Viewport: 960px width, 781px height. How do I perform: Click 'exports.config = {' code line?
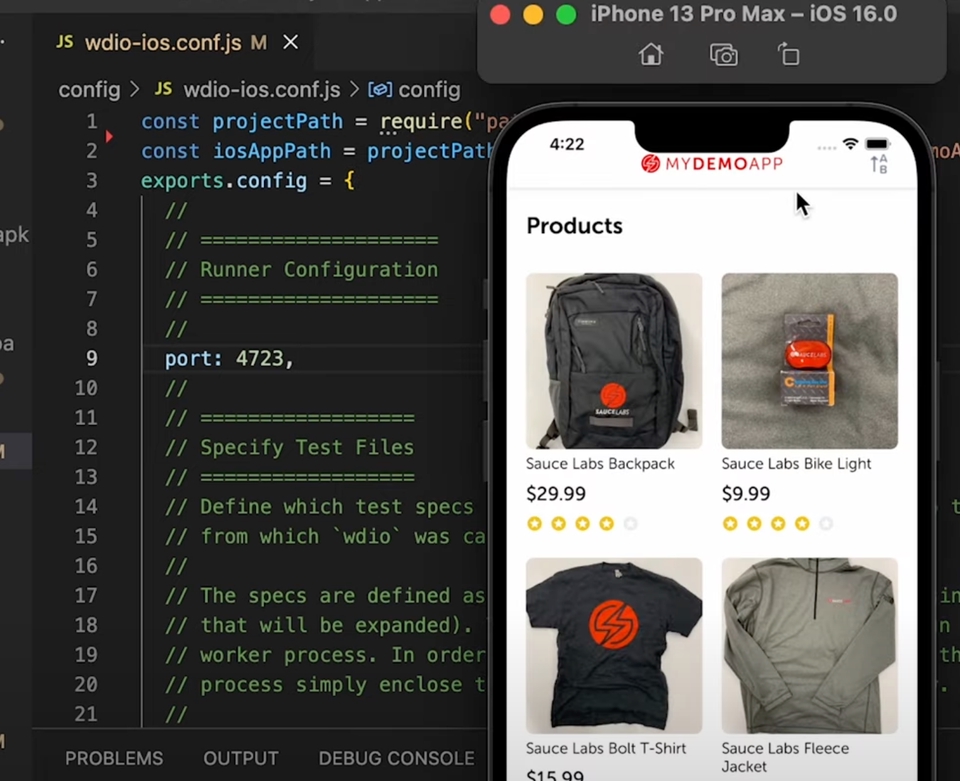(x=248, y=181)
